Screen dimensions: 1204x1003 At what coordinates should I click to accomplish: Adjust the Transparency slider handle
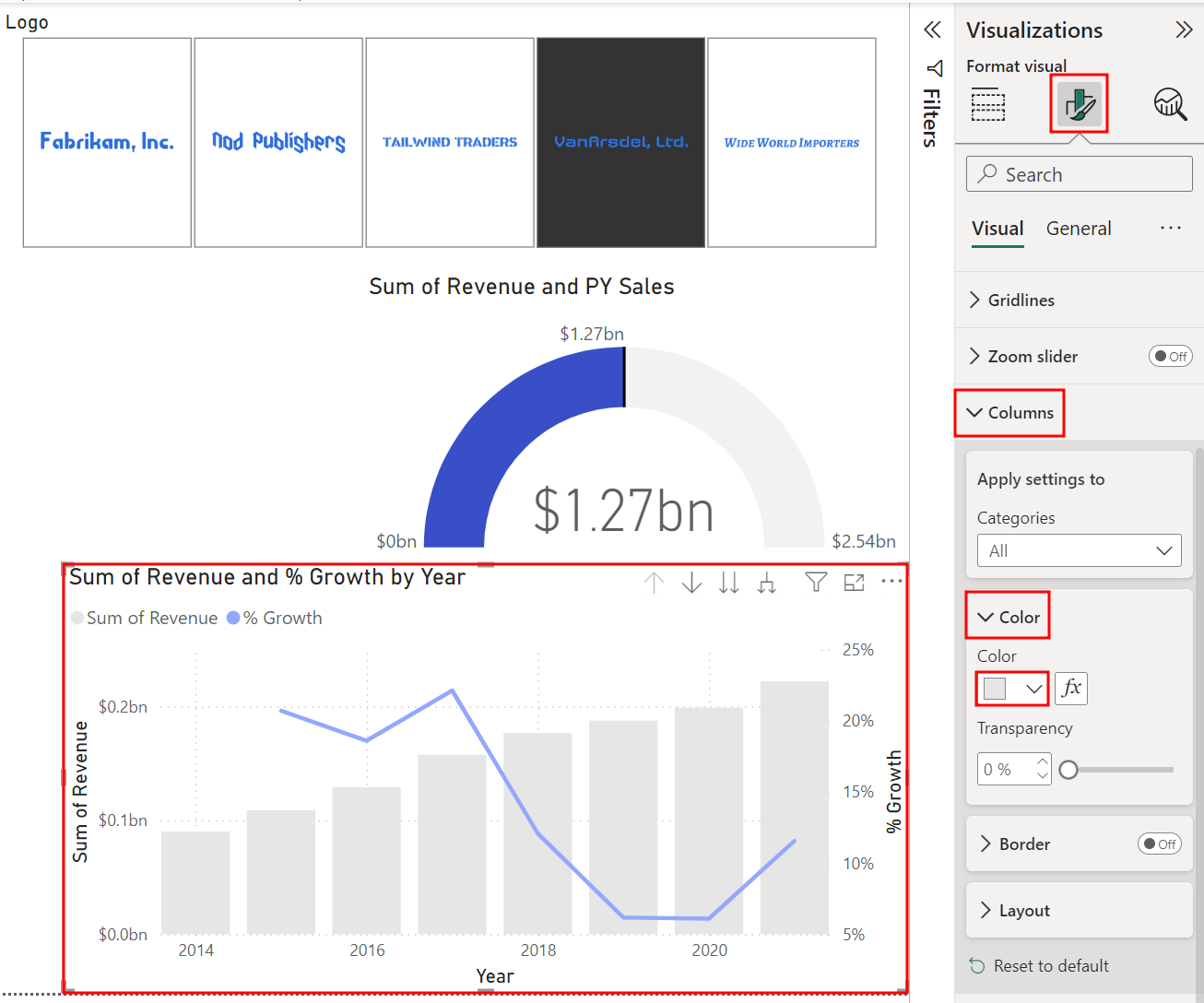click(x=1068, y=769)
